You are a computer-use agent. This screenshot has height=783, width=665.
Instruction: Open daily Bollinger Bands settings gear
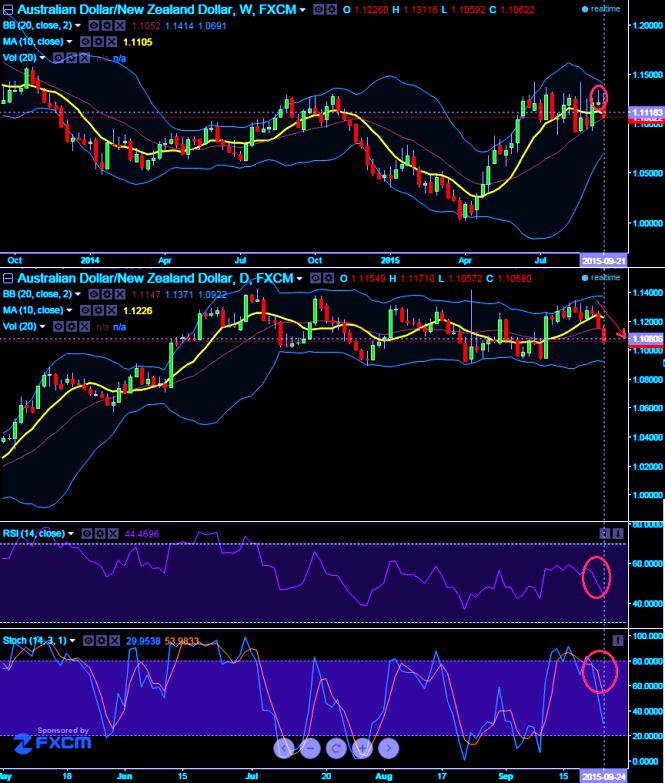(107, 294)
